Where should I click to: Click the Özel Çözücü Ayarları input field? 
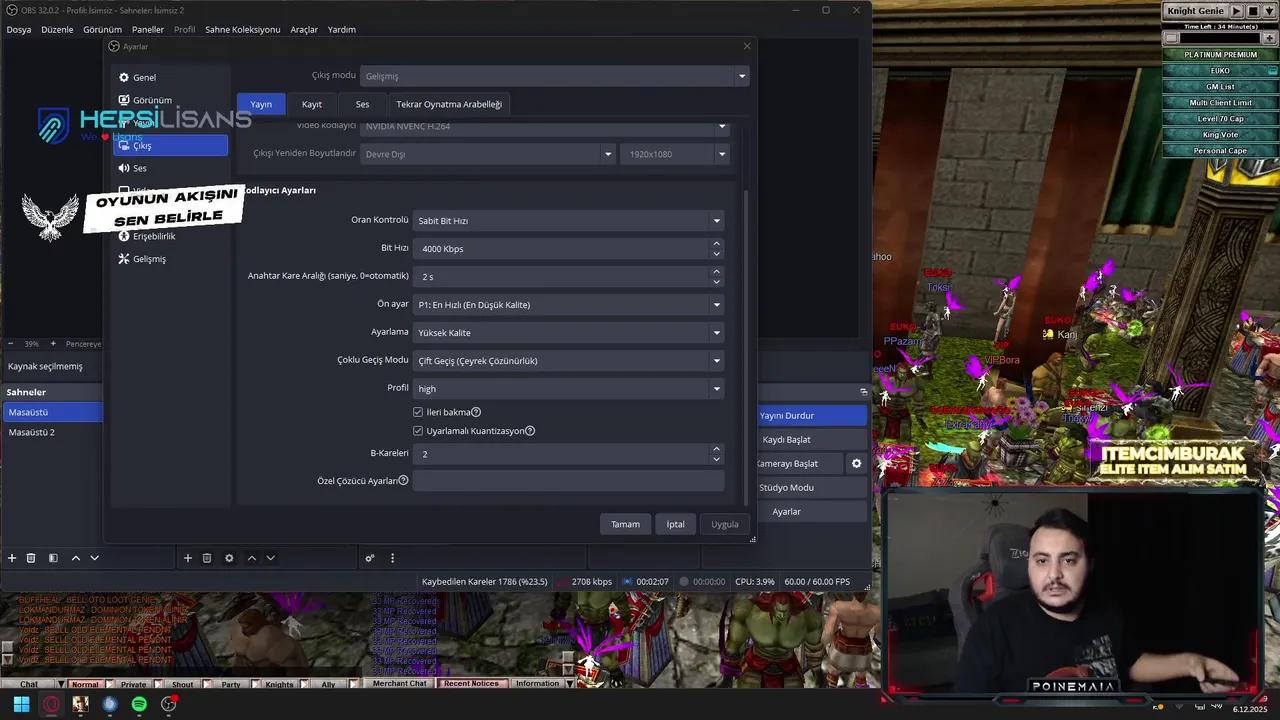(x=568, y=480)
